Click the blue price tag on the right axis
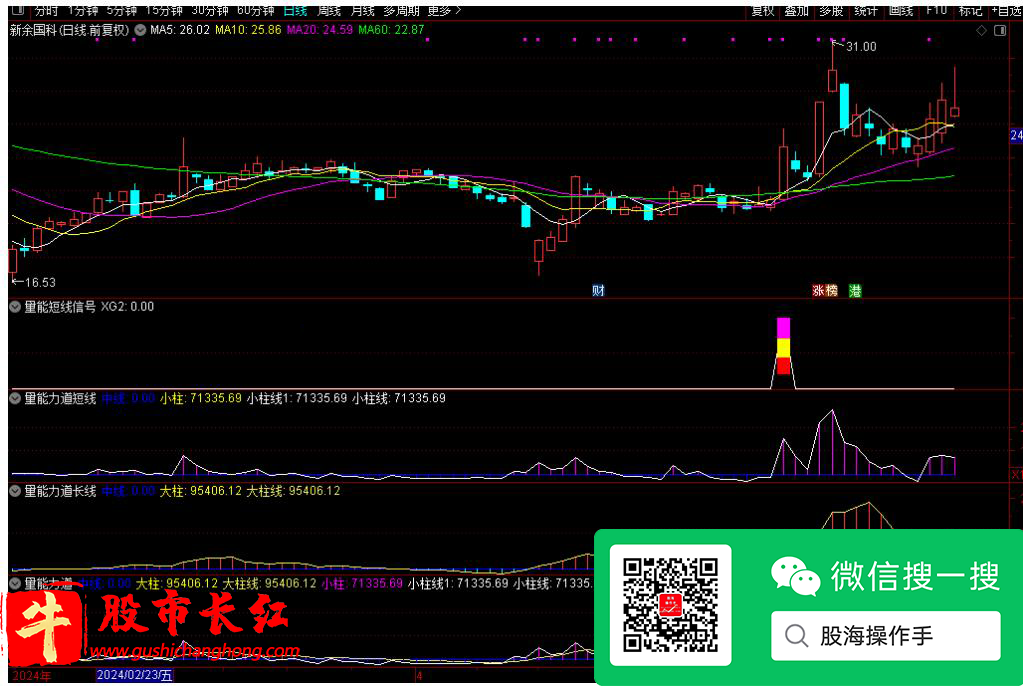This screenshot has width=1023, height=686. pyautogui.click(x=1016, y=135)
